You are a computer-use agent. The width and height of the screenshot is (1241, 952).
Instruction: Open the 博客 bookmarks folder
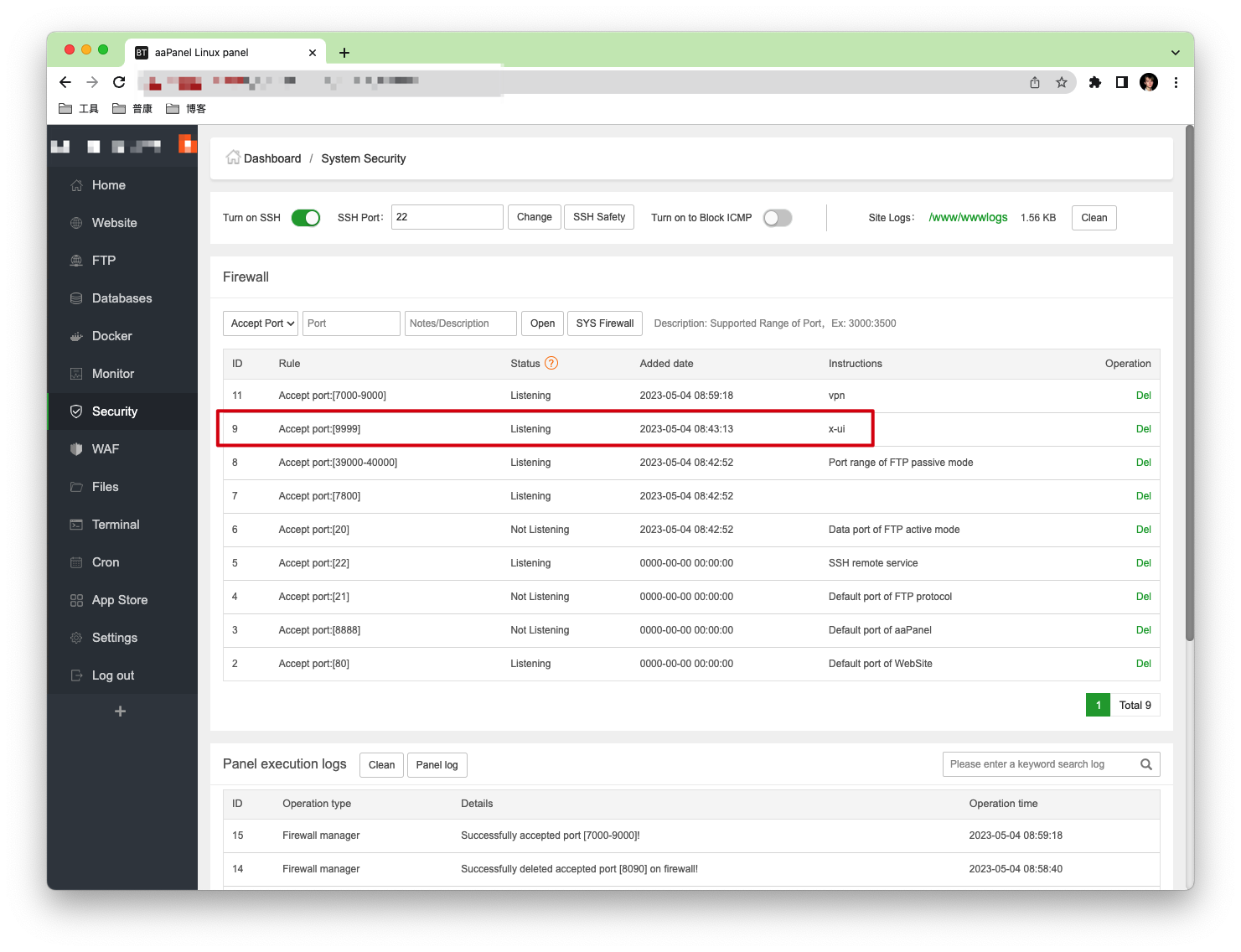(186, 109)
